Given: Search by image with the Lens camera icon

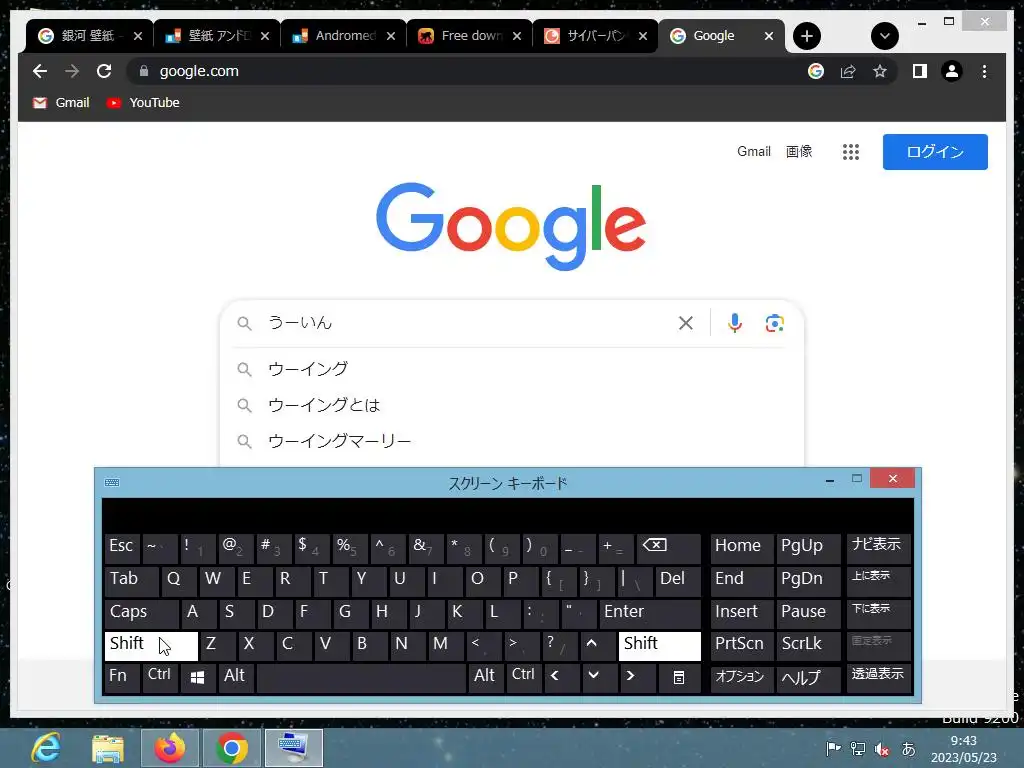Looking at the screenshot, I should (775, 323).
